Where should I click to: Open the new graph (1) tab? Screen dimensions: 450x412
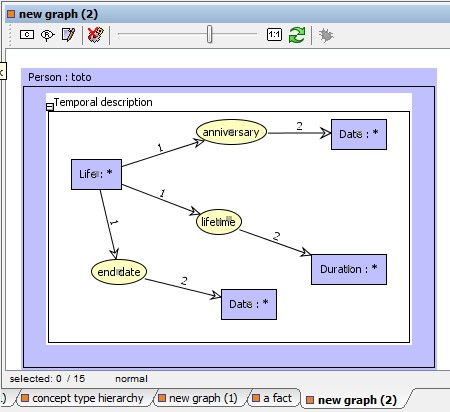[199, 398]
